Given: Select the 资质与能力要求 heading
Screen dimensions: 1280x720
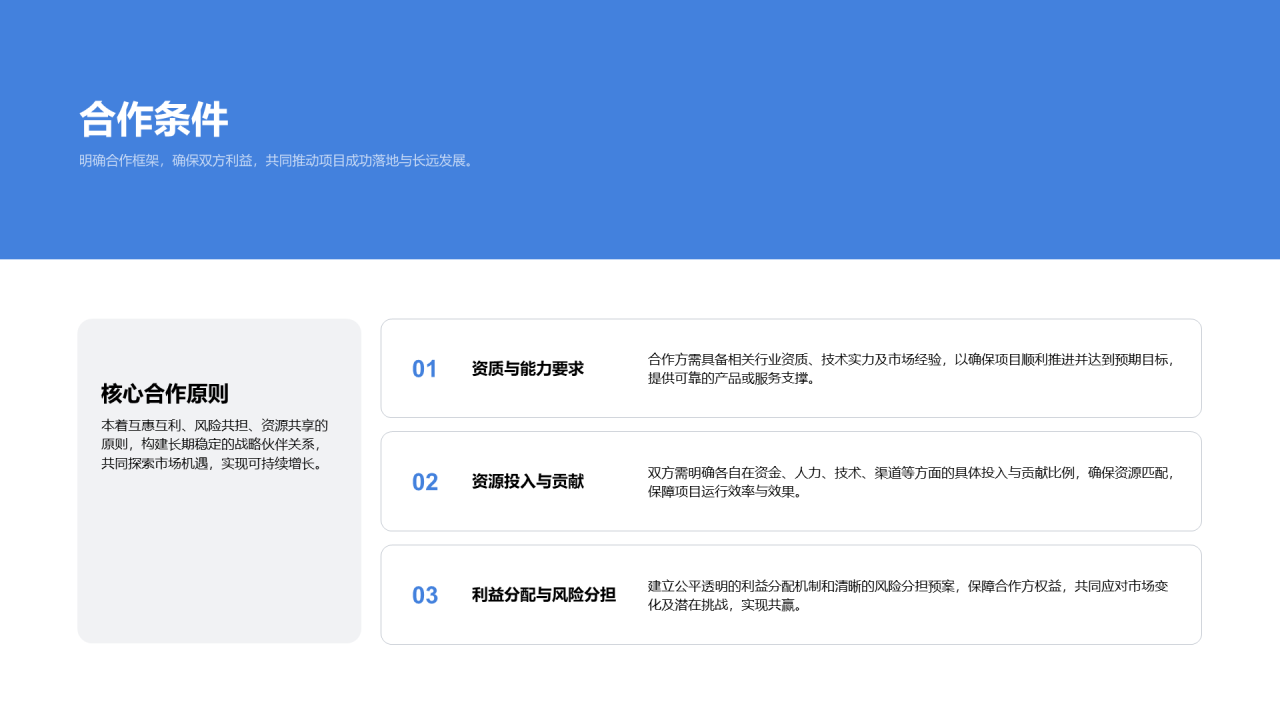Looking at the screenshot, I should click(528, 369).
